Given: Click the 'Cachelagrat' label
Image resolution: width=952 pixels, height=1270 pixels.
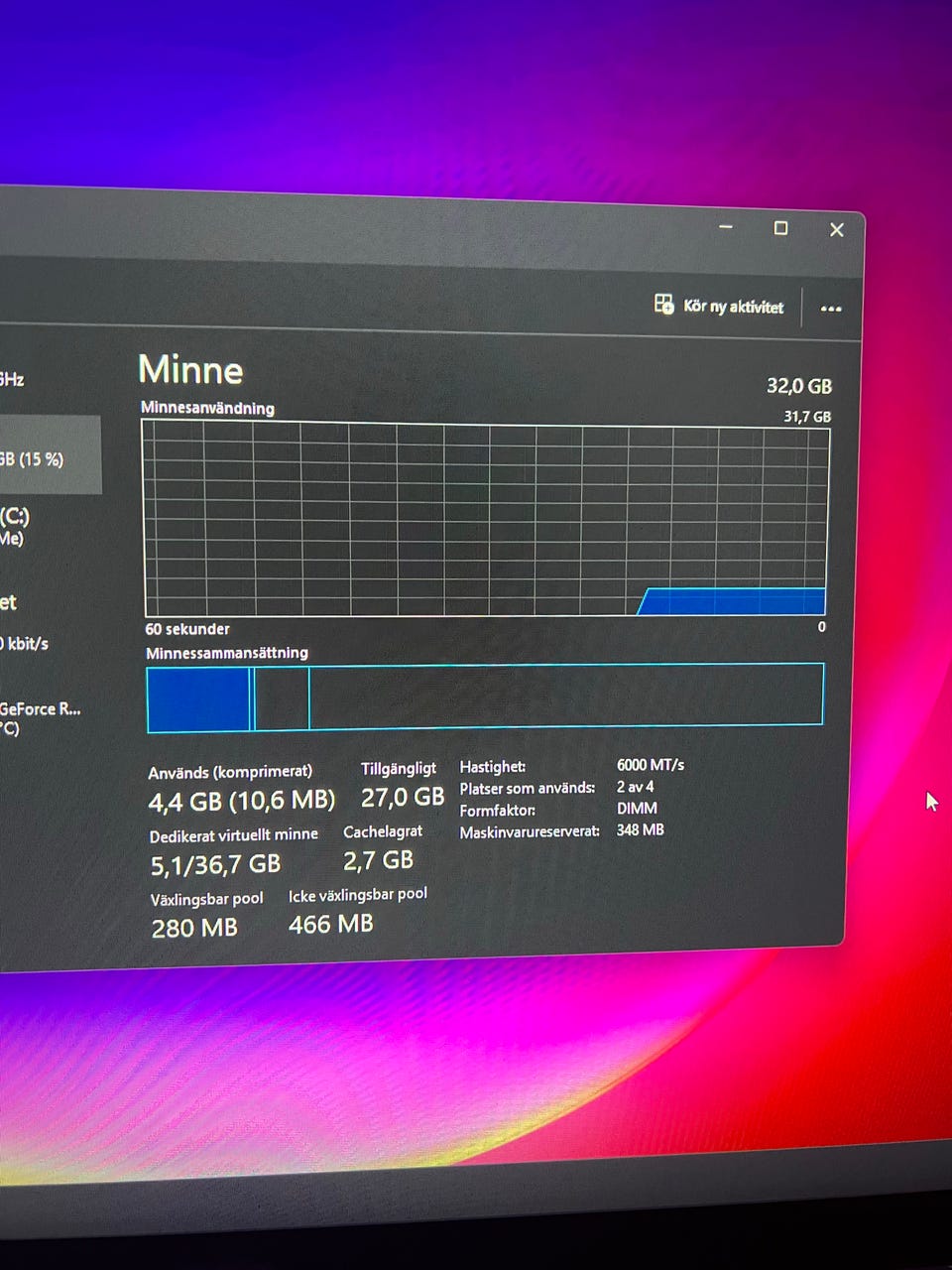Looking at the screenshot, I should pyautogui.click(x=383, y=831).
